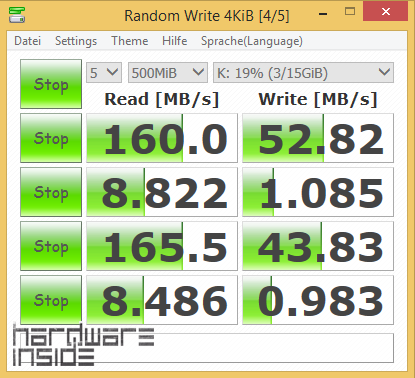Click the 0.983 write speed value

pos(318,300)
